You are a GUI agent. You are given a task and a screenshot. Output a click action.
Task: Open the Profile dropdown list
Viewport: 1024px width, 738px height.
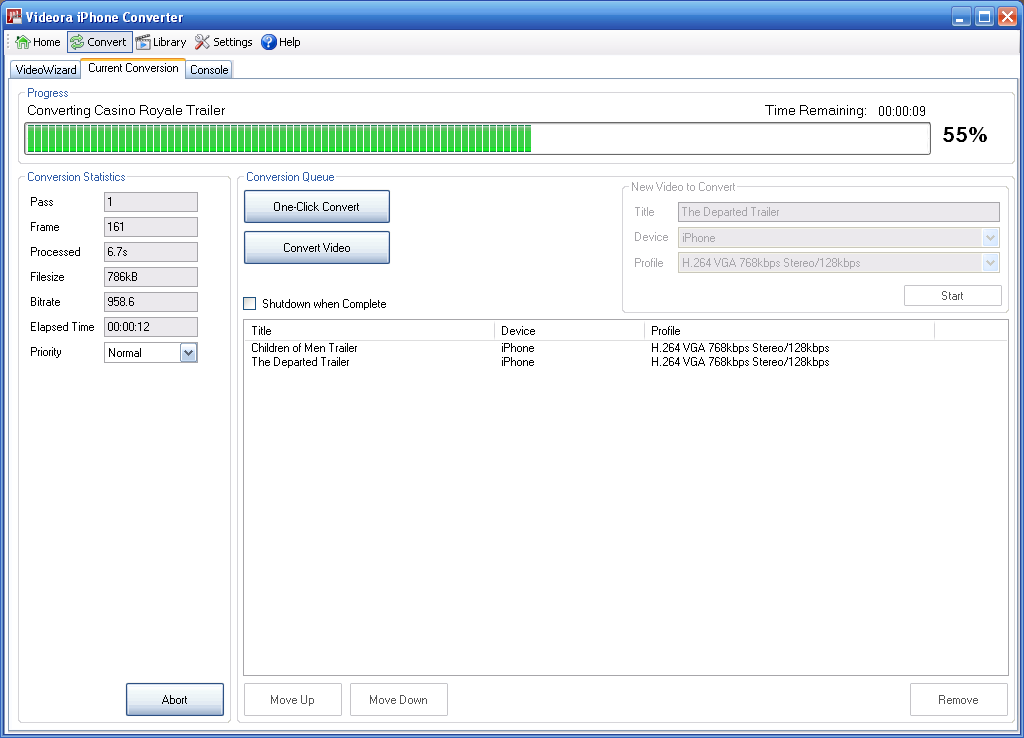click(x=990, y=263)
